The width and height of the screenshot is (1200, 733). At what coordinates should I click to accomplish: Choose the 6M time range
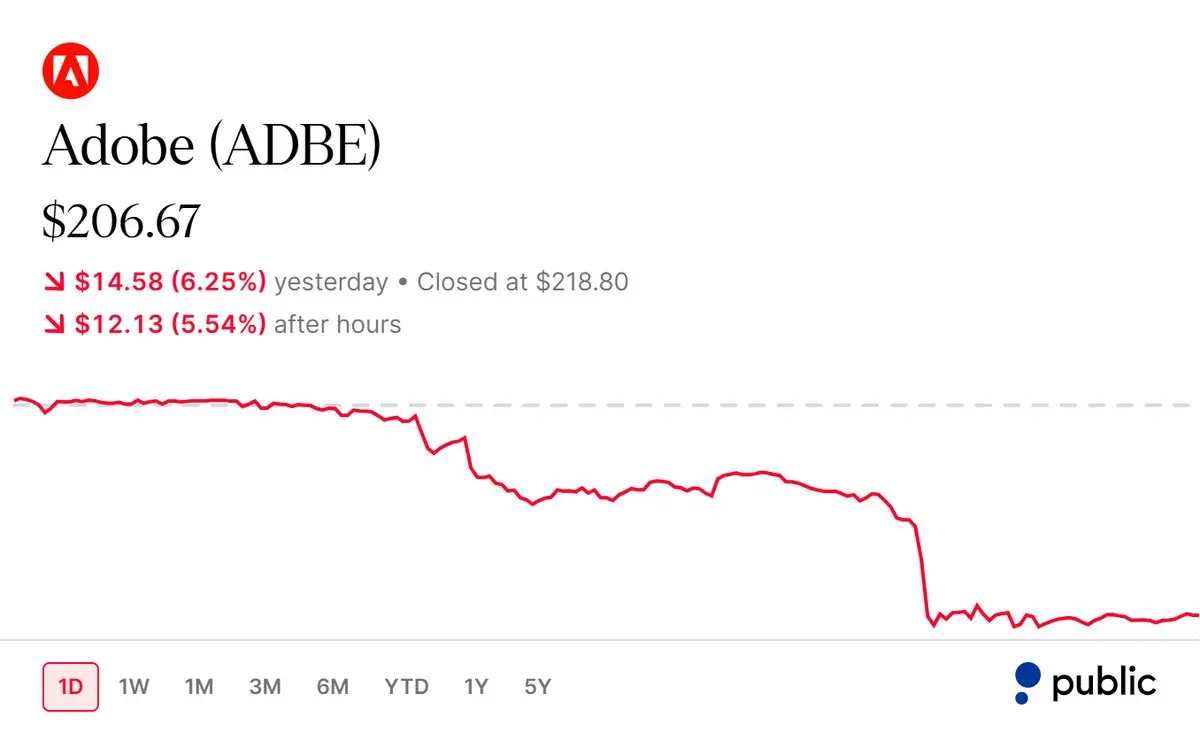pyautogui.click(x=333, y=687)
